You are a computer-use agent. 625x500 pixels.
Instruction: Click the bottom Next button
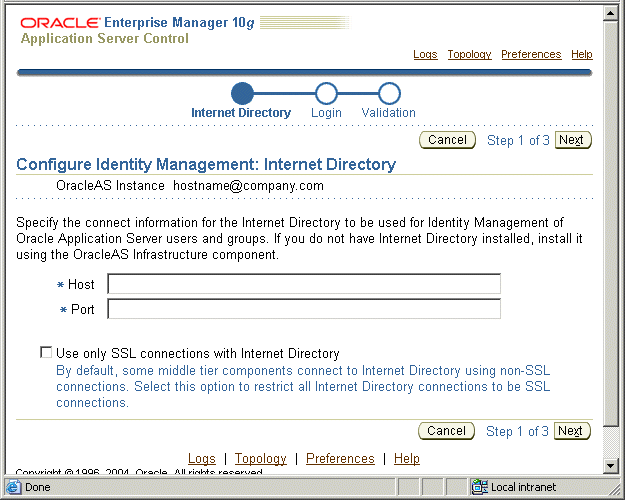point(572,431)
